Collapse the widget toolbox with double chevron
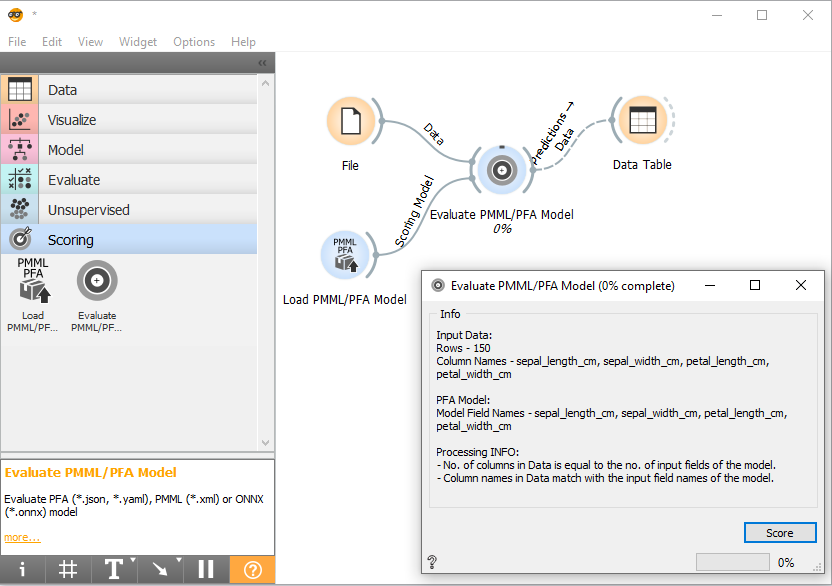Screen dimensions: 832x586 click(262, 63)
